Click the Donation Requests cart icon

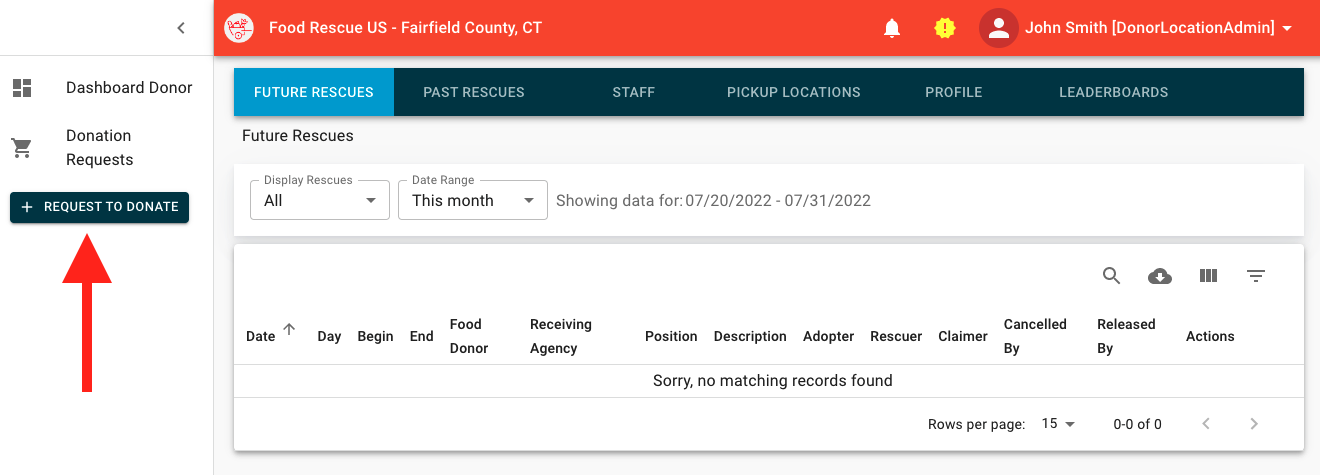22,148
